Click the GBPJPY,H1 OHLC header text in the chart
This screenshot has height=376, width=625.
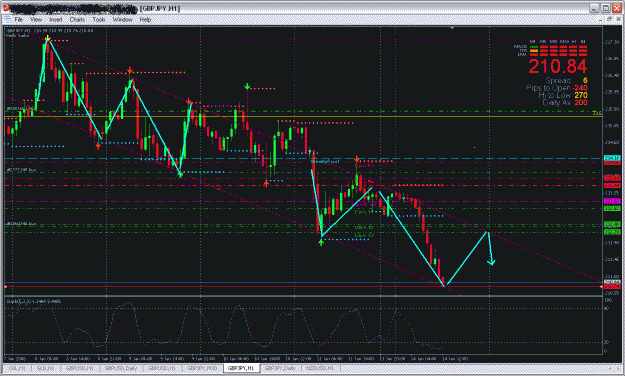(50, 30)
